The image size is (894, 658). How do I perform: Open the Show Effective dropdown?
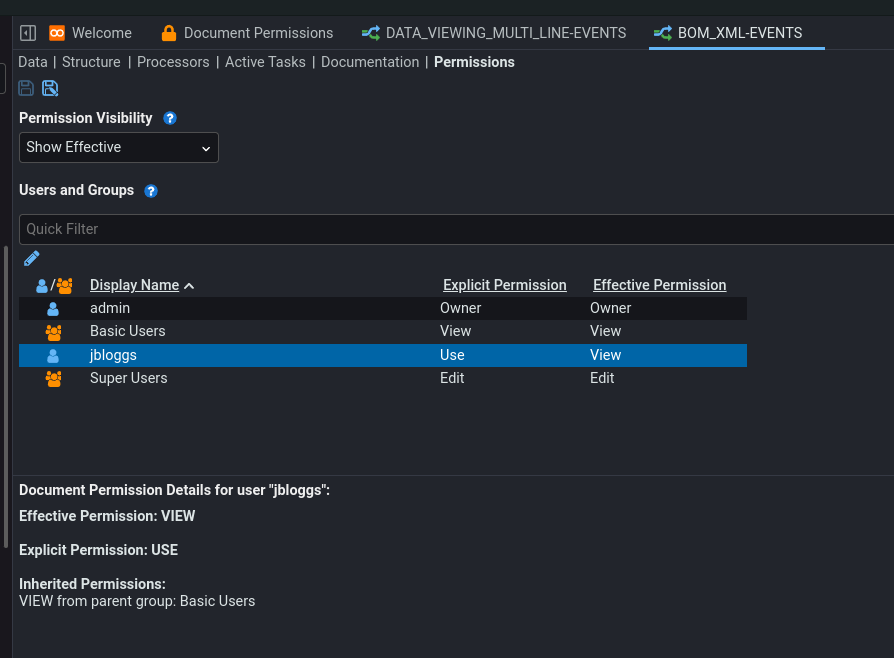[118, 147]
